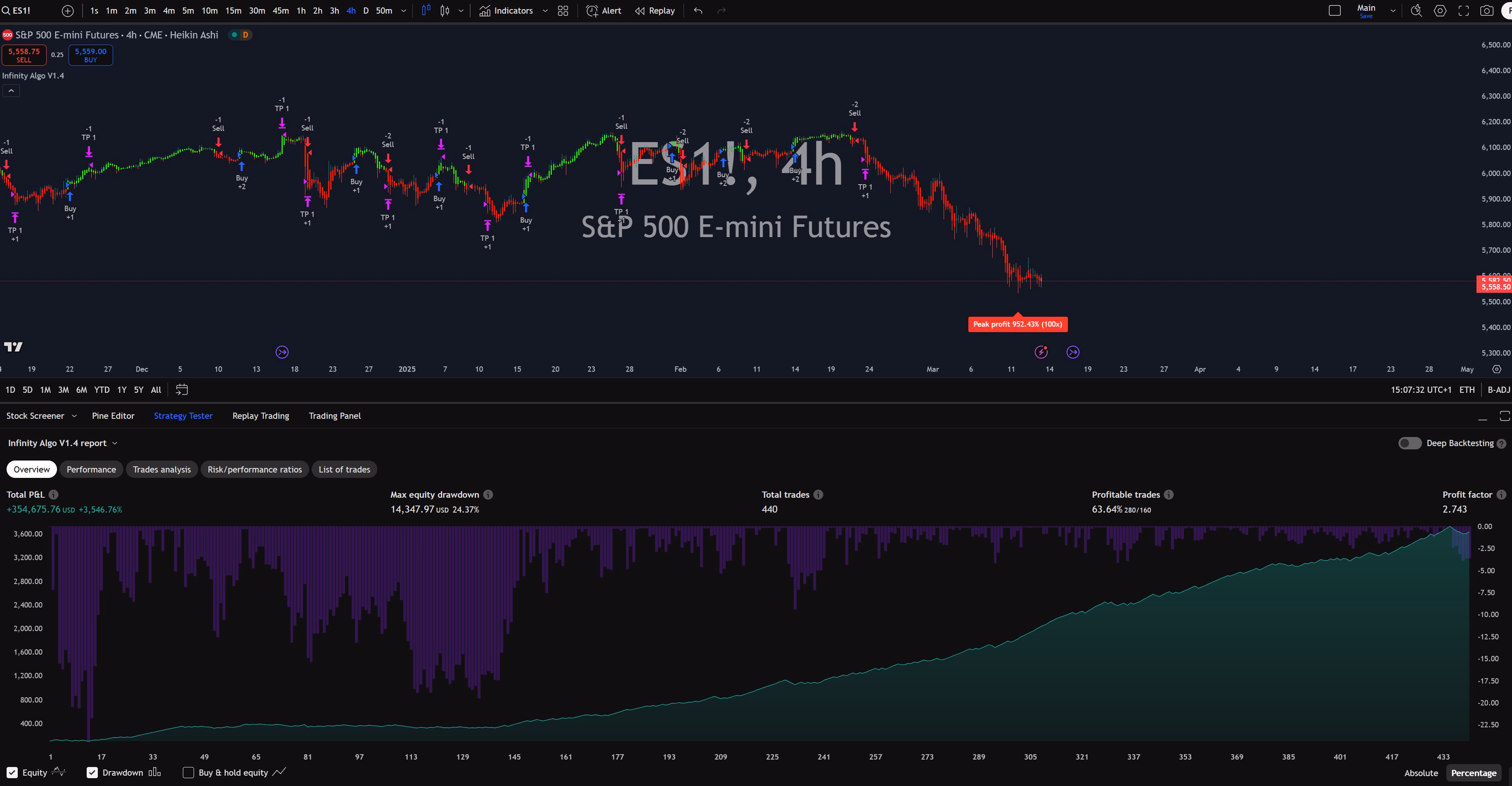Open the Trades analysis tab

click(x=162, y=470)
